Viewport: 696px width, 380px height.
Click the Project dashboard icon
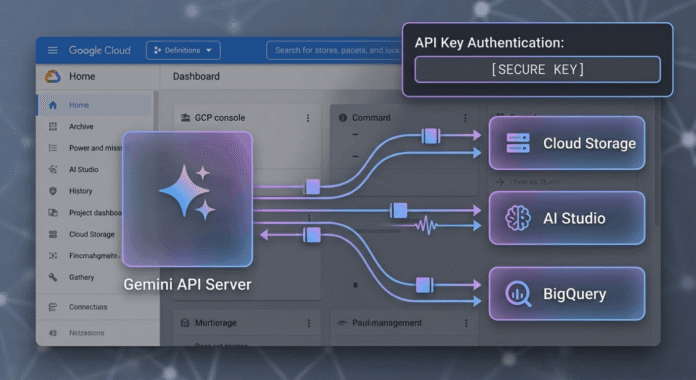(53, 213)
